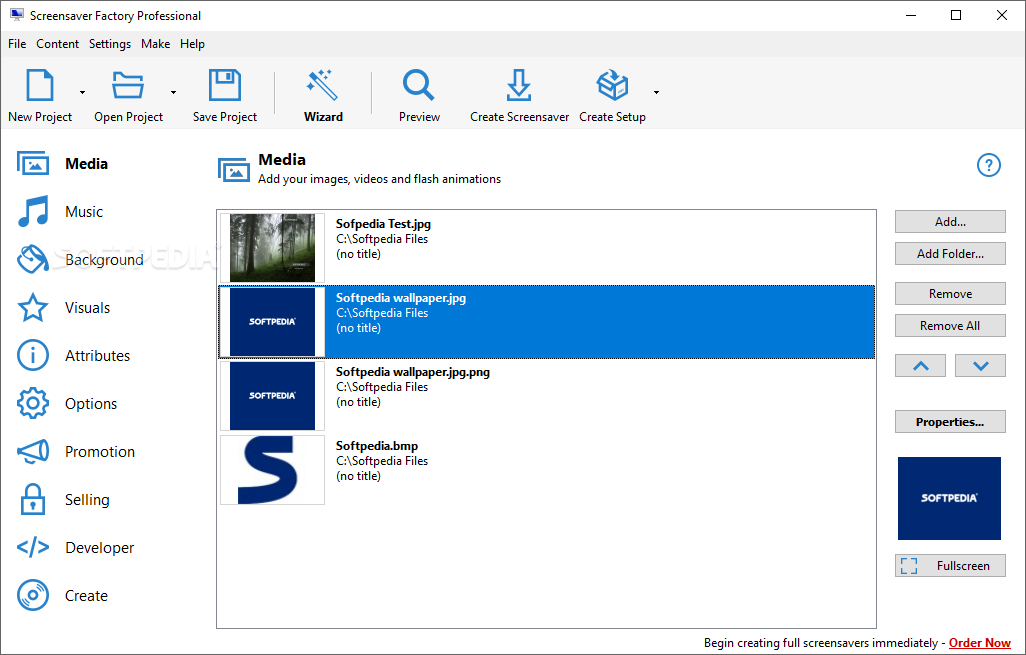Open Attributes info icon section
The image size is (1026, 655).
point(33,355)
